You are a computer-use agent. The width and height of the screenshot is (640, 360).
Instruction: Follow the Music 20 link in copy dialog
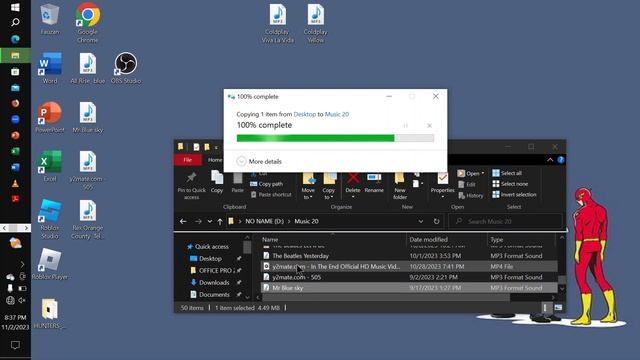337,114
